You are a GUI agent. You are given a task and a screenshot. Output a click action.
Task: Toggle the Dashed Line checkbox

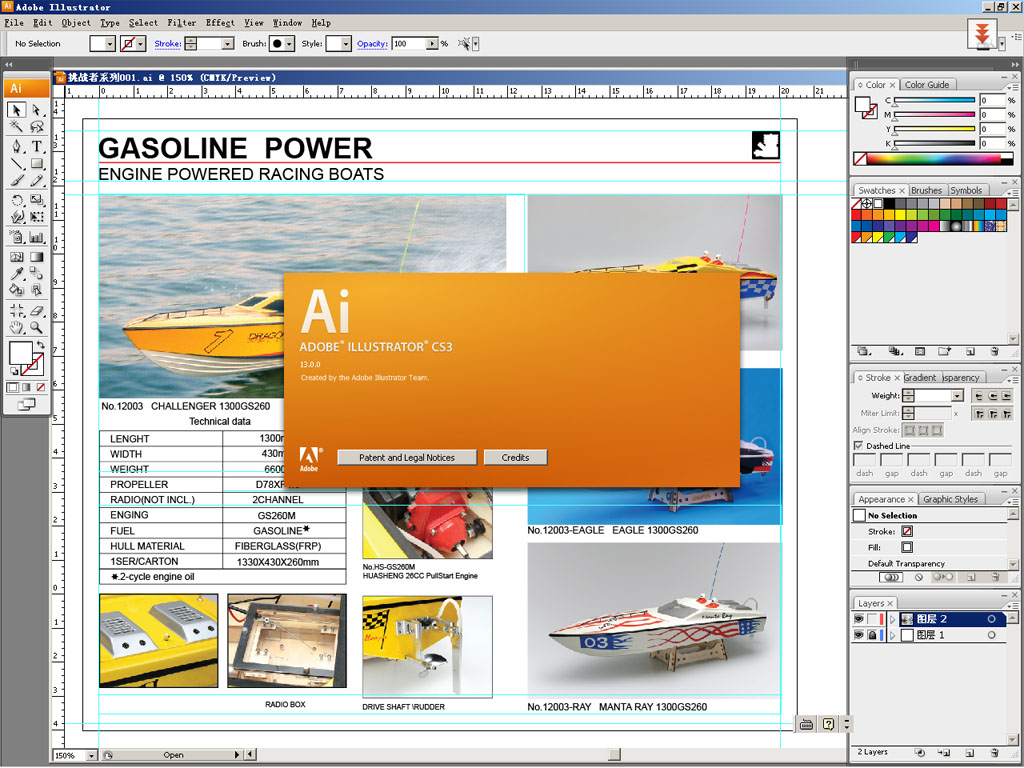point(858,445)
